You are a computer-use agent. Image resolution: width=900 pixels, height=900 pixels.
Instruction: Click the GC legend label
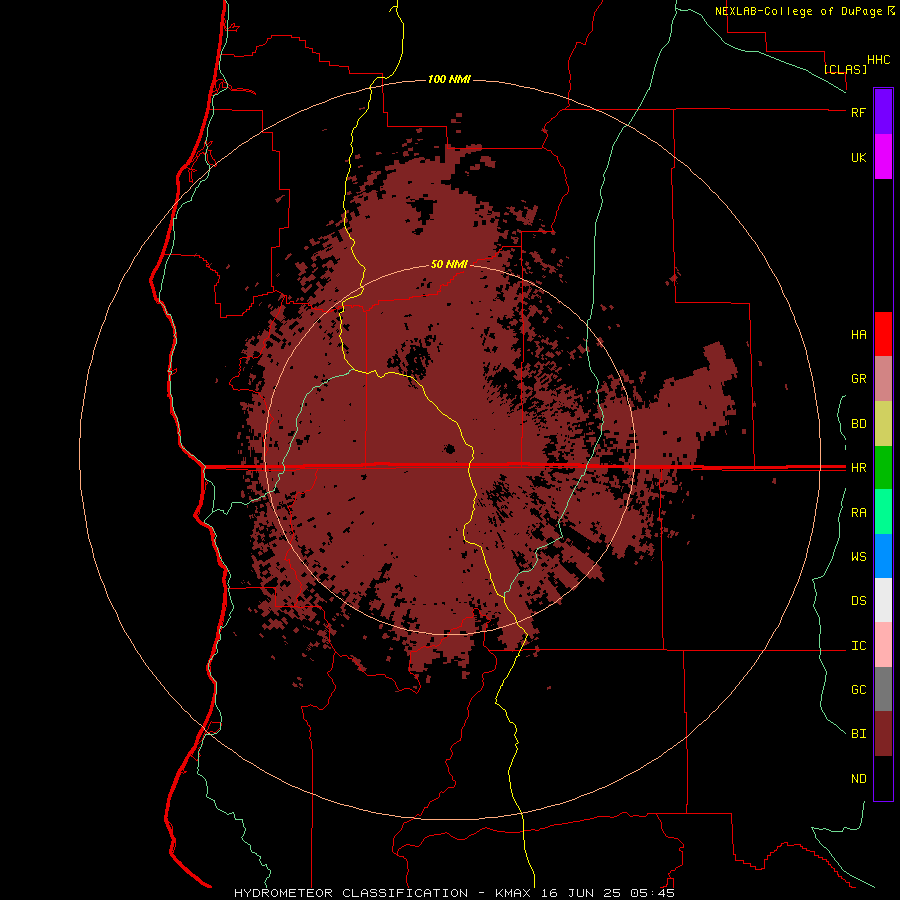click(x=858, y=690)
